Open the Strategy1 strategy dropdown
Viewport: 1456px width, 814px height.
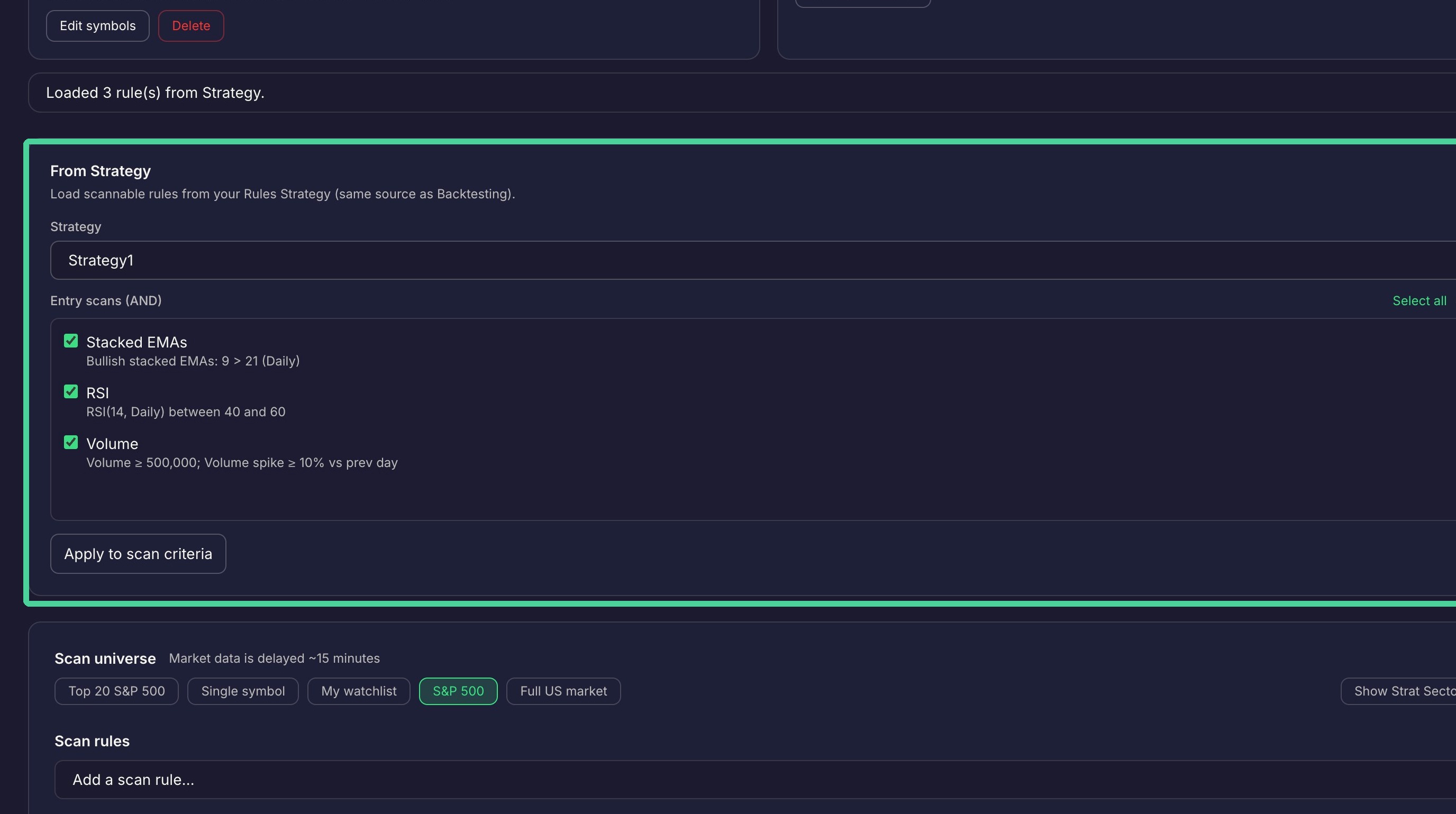753,260
